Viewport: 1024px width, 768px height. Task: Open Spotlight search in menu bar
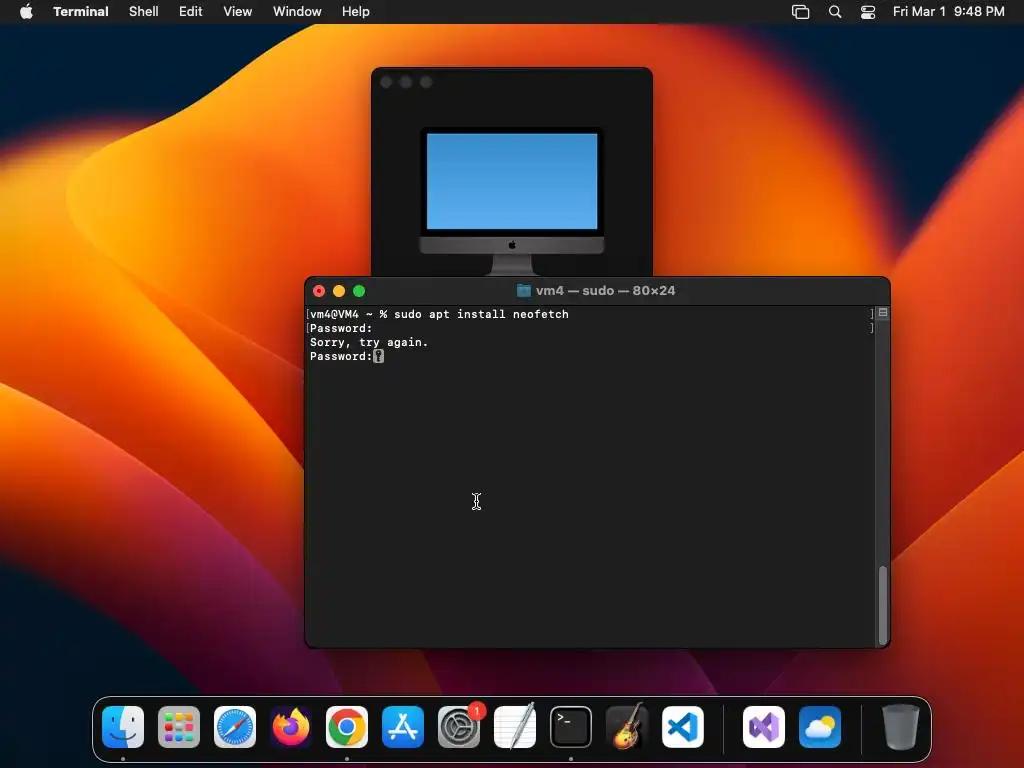click(x=835, y=12)
